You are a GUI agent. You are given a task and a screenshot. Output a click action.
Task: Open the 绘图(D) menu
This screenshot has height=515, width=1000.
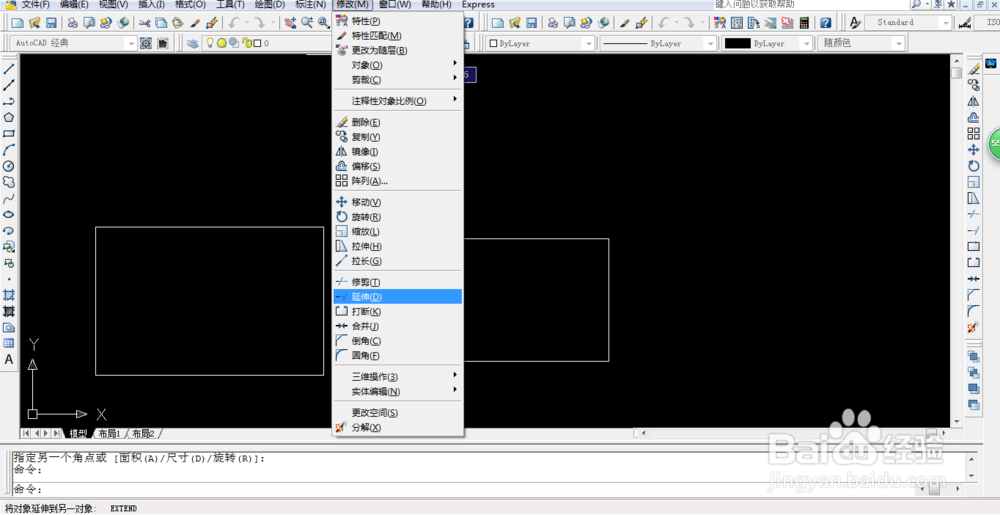[270, 4]
